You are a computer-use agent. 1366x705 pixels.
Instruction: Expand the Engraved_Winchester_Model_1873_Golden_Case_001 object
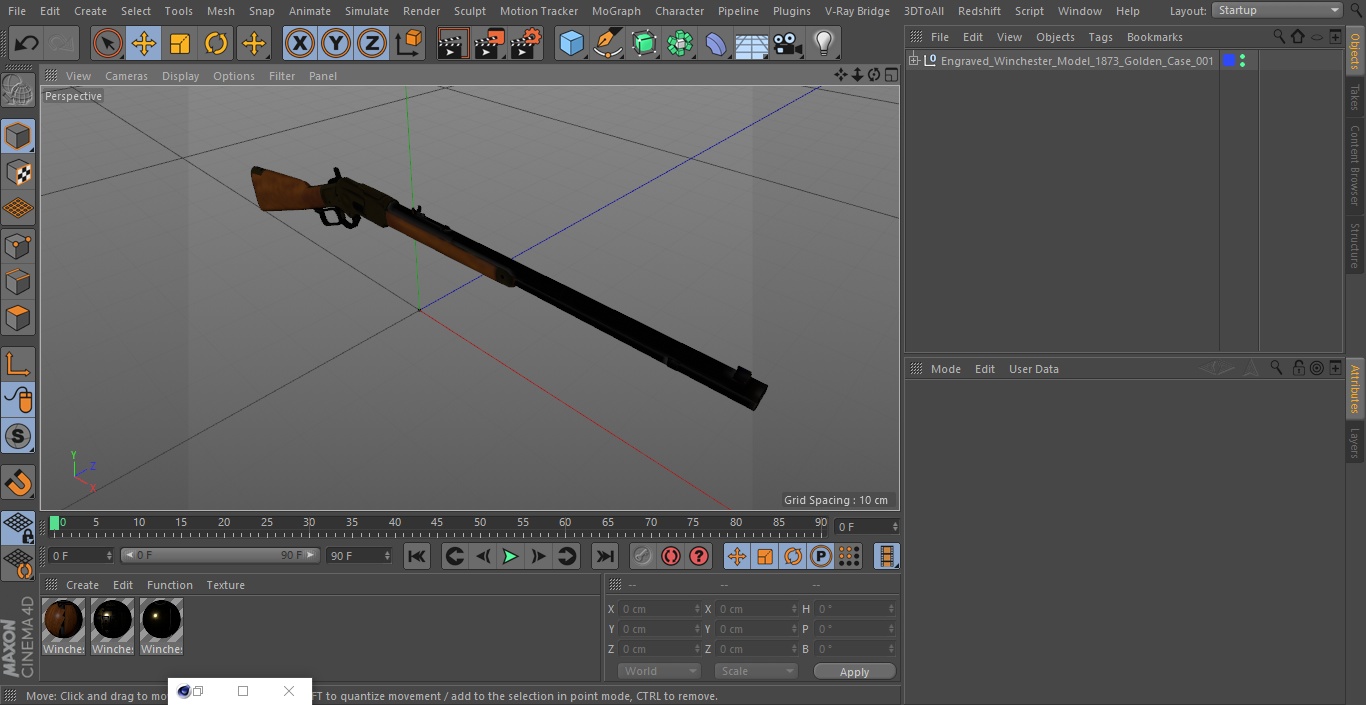tap(913, 61)
